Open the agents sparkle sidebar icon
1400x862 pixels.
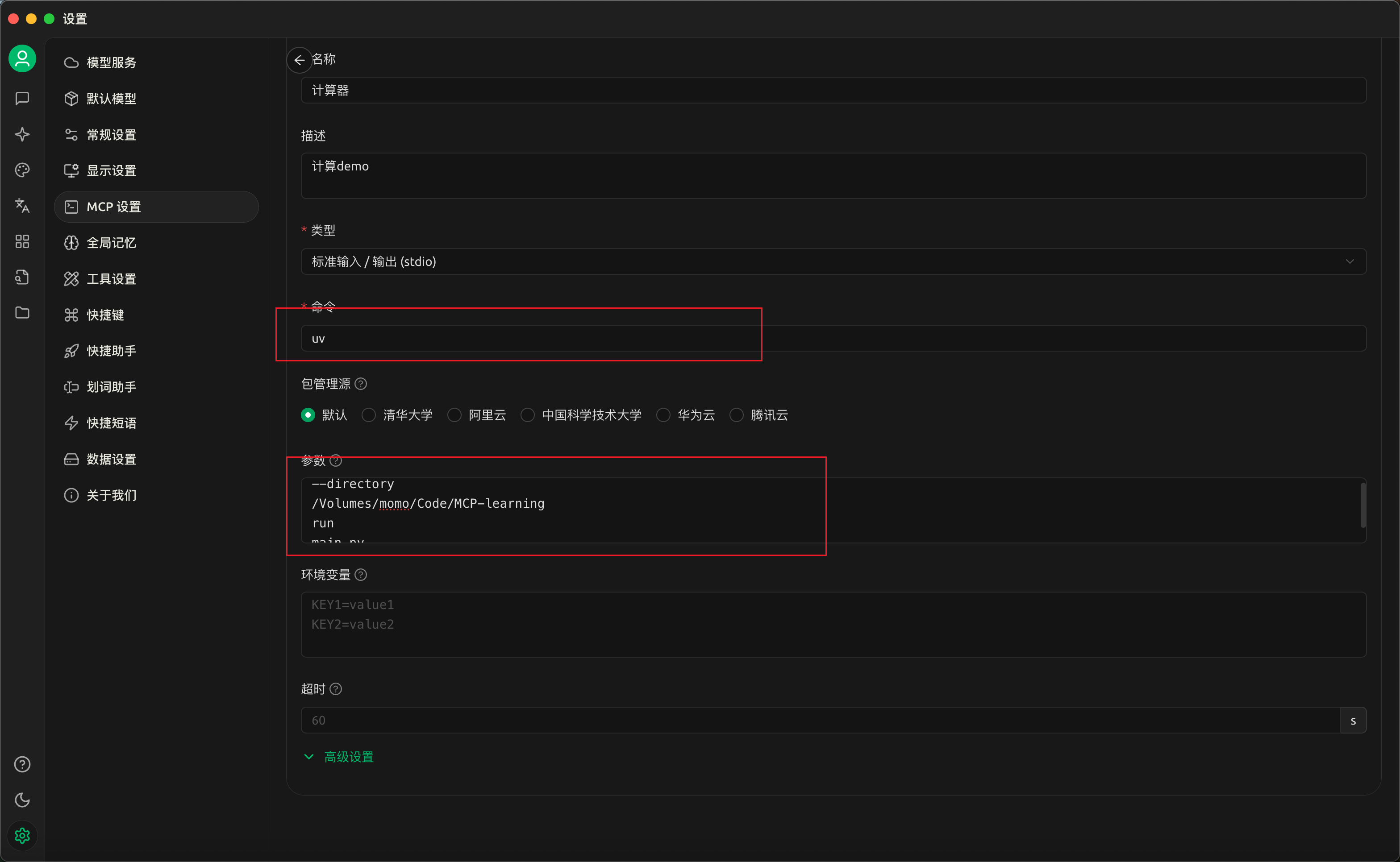(x=22, y=135)
